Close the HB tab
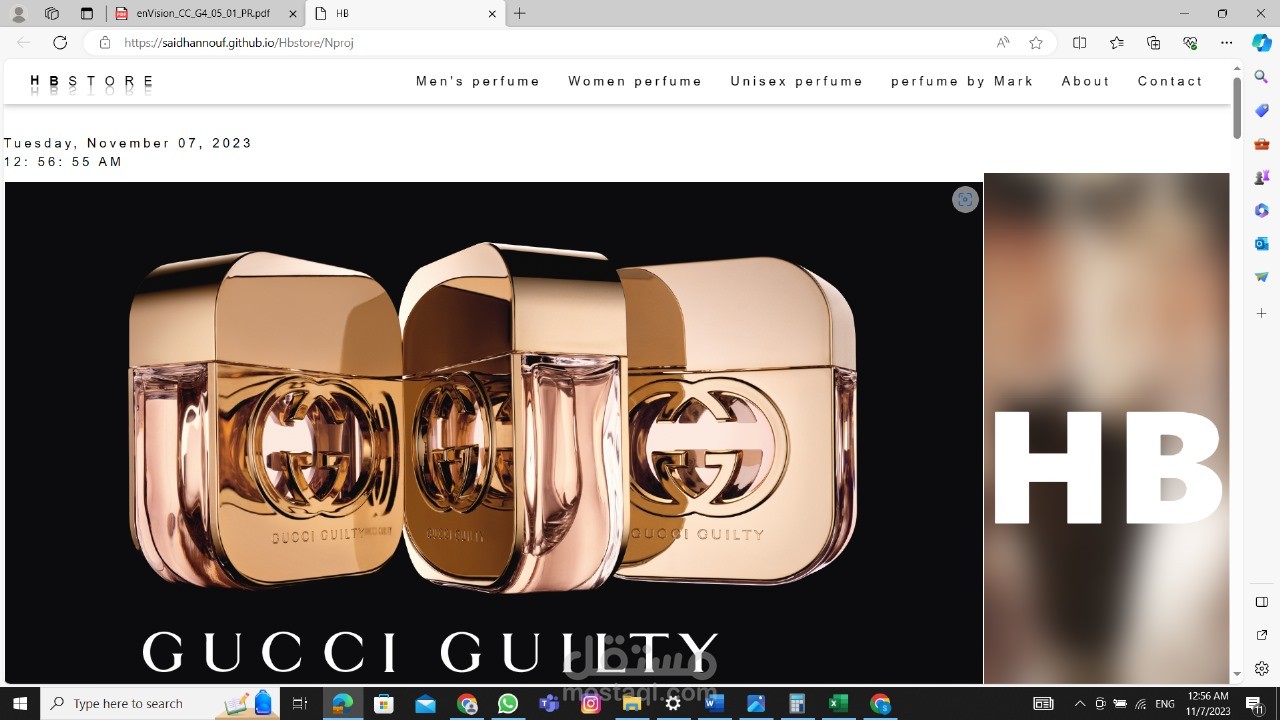 pos(492,14)
